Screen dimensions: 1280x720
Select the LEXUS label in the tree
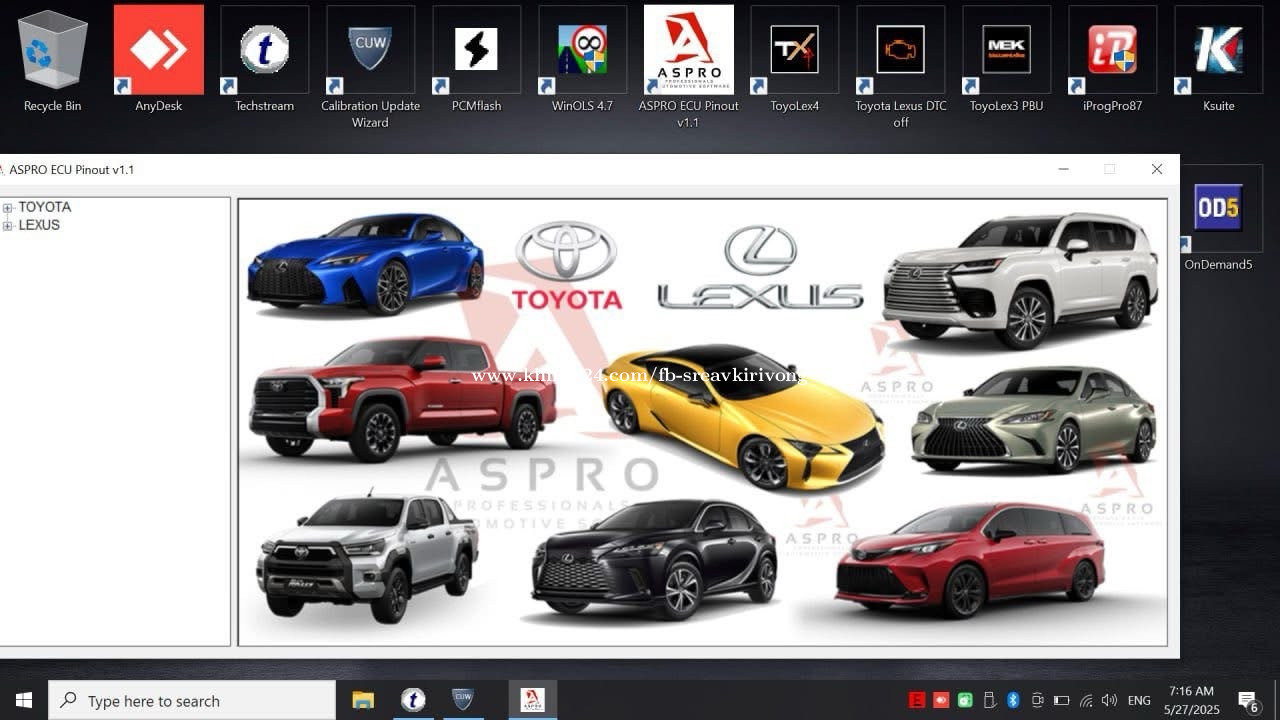(x=39, y=225)
